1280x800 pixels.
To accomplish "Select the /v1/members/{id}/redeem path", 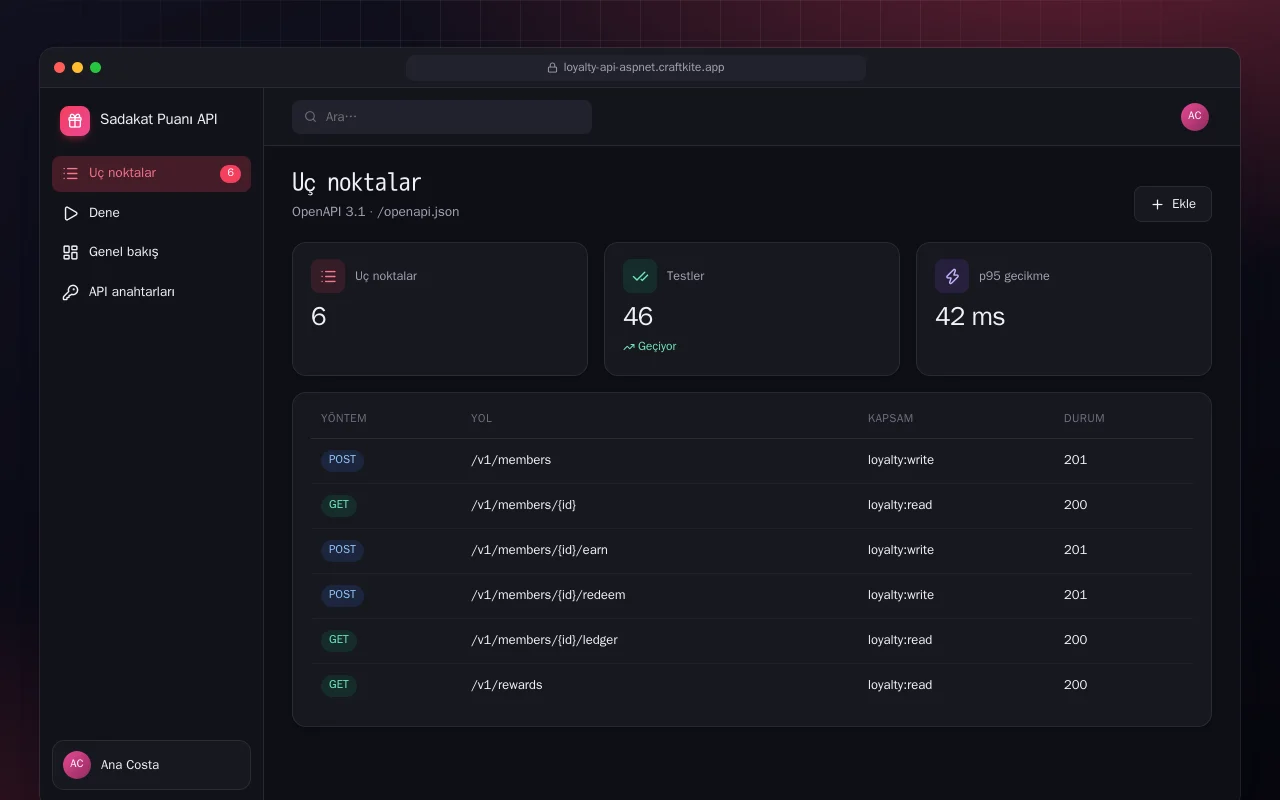I will [x=548, y=595].
